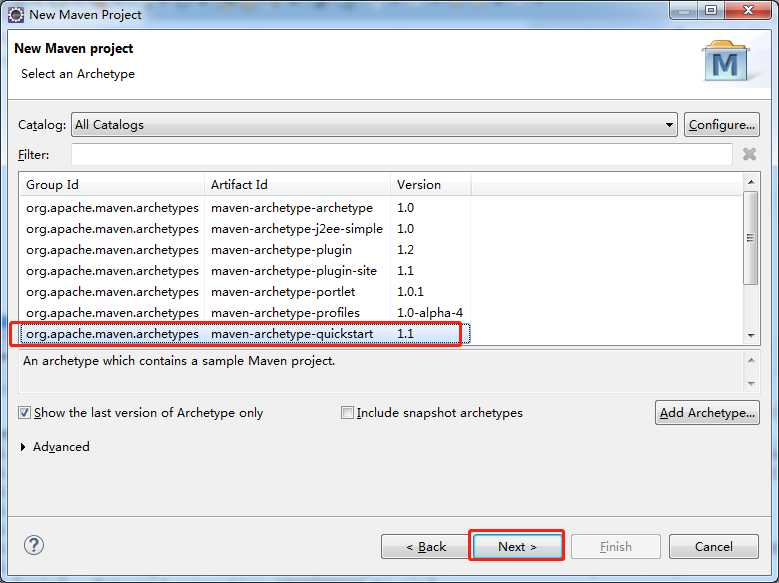This screenshot has width=779, height=583.
Task: Click the Add Archetype... button
Action: click(707, 413)
